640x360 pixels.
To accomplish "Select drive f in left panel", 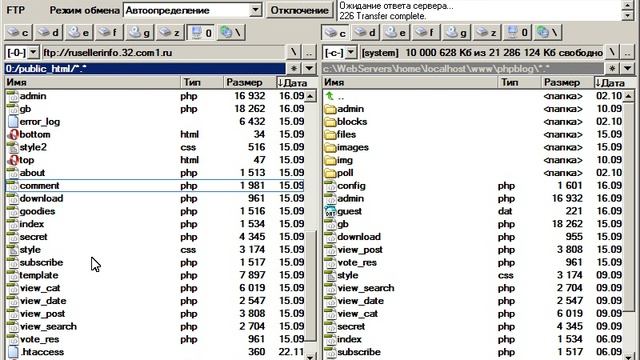I will (109, 33).
